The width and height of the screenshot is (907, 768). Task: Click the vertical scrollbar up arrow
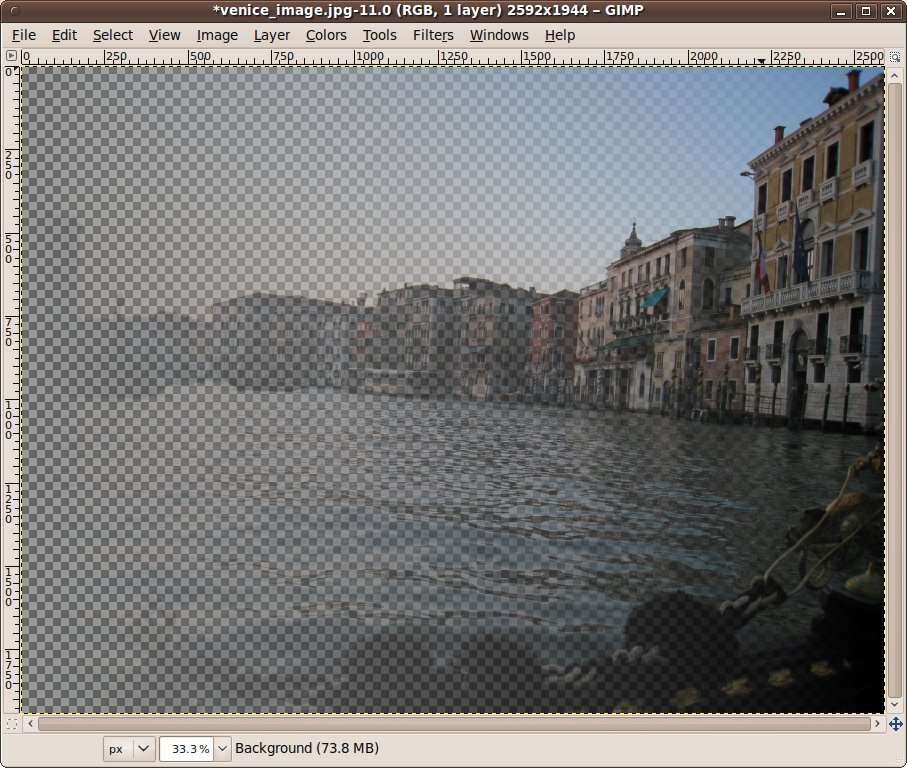[895, 76]
